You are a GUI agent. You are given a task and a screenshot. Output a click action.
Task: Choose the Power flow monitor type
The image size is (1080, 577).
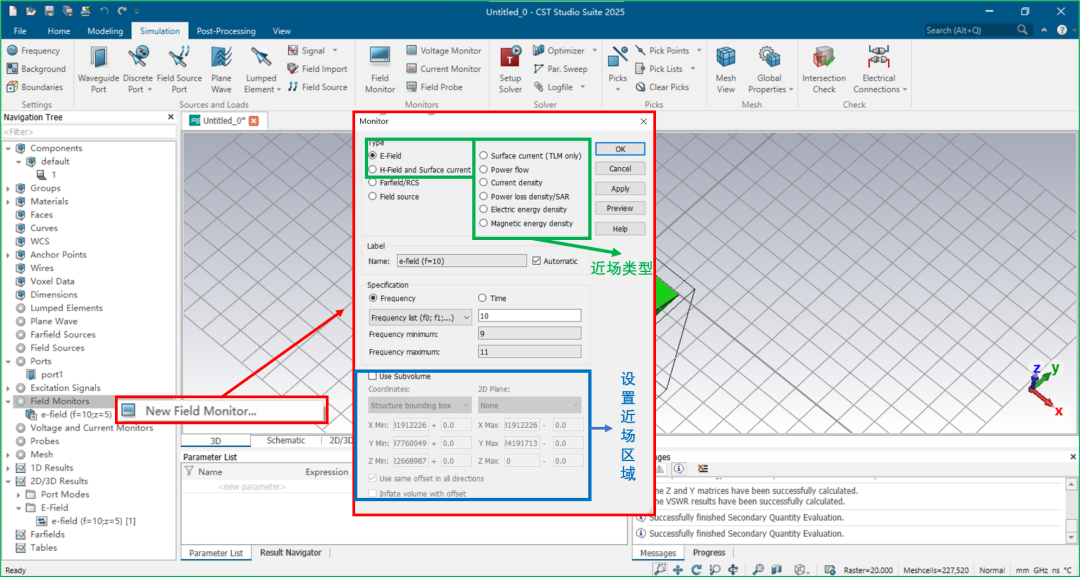pyautogui.click(x=484, y=170)
